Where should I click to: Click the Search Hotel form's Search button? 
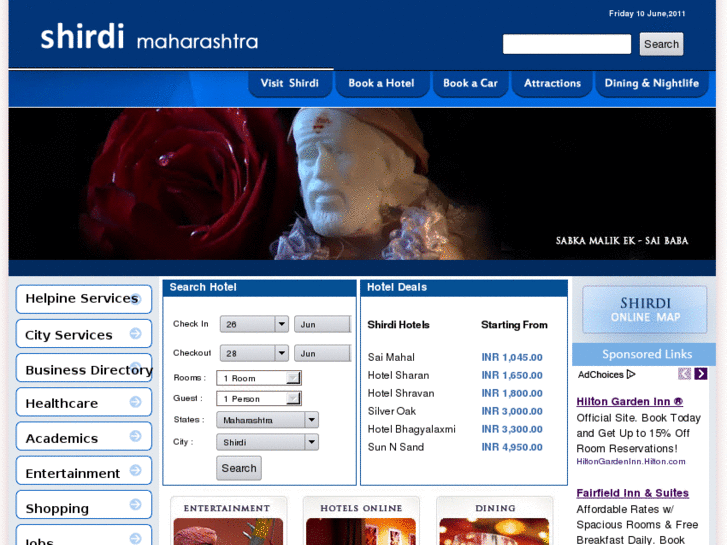pos(239,468)
